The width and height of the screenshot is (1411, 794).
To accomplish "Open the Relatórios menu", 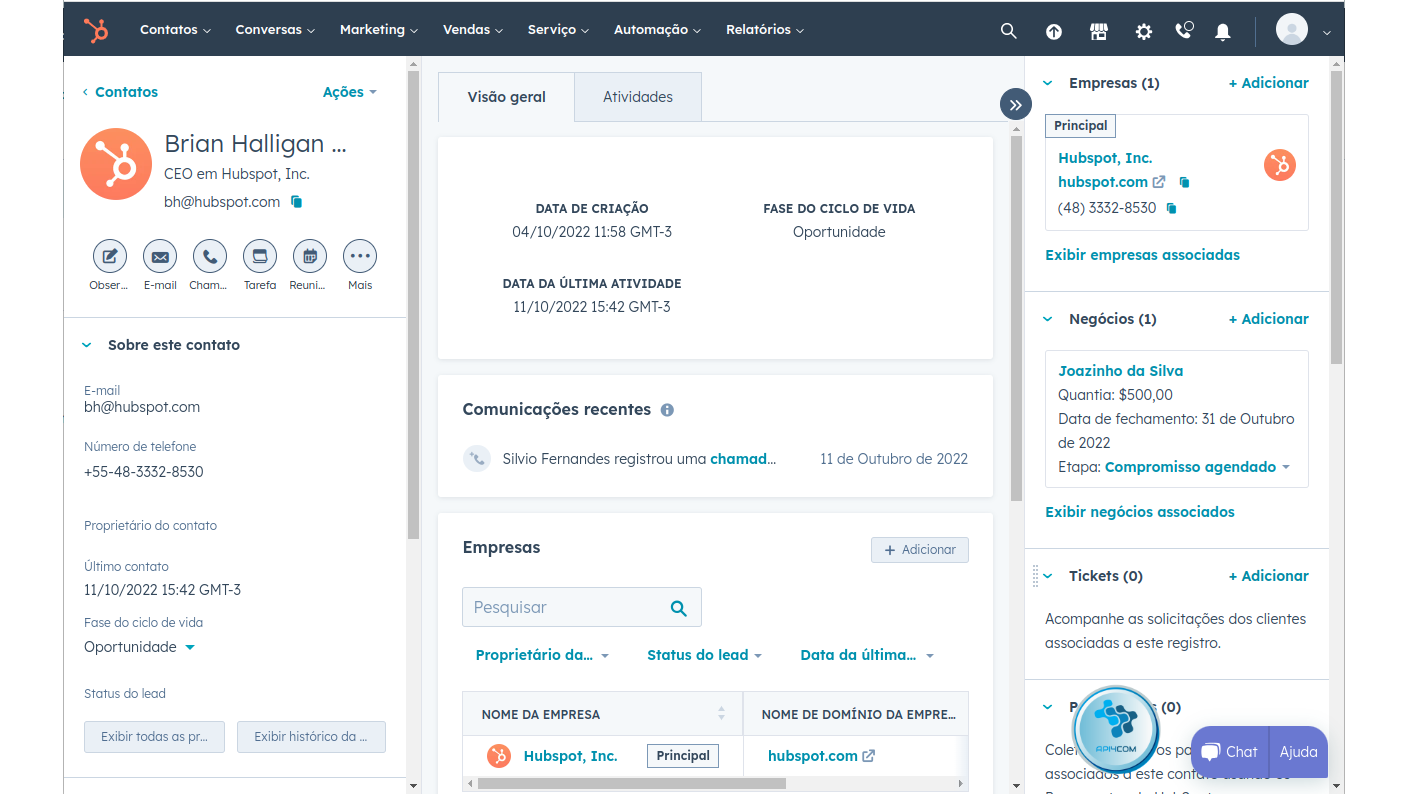I will click(x=765, y=30).
